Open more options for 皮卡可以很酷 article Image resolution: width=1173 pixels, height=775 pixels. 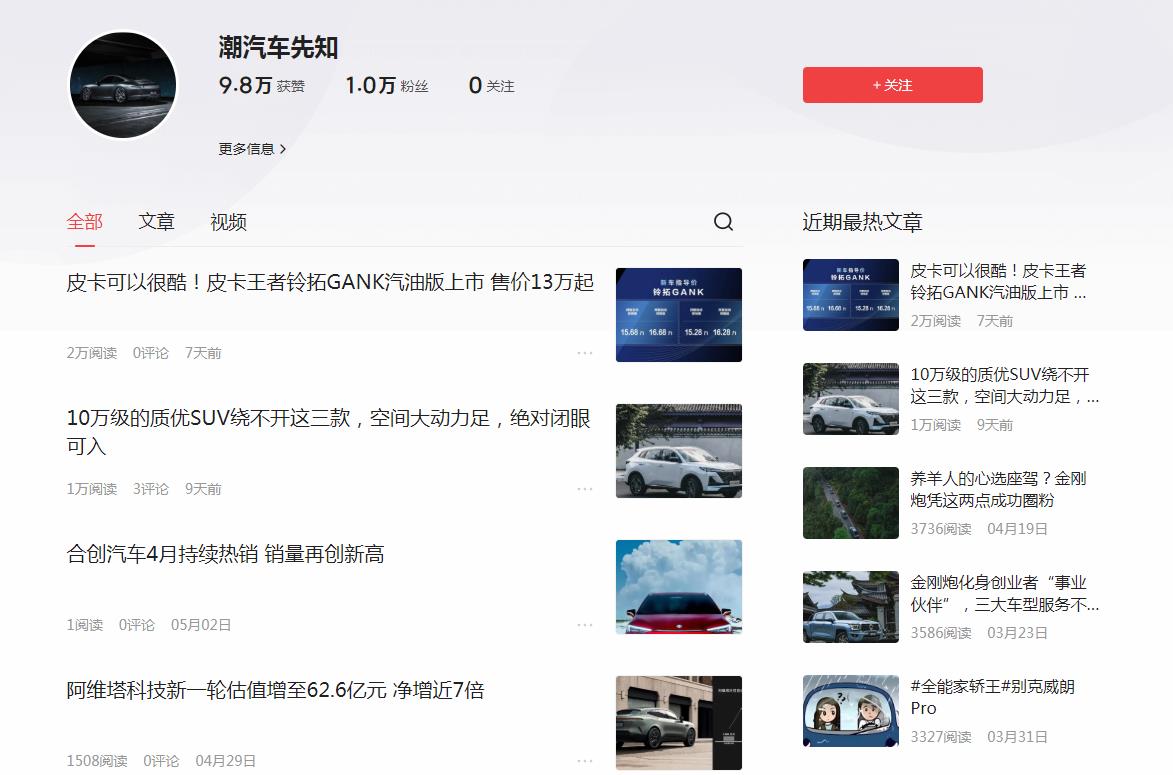click(585, 352)
